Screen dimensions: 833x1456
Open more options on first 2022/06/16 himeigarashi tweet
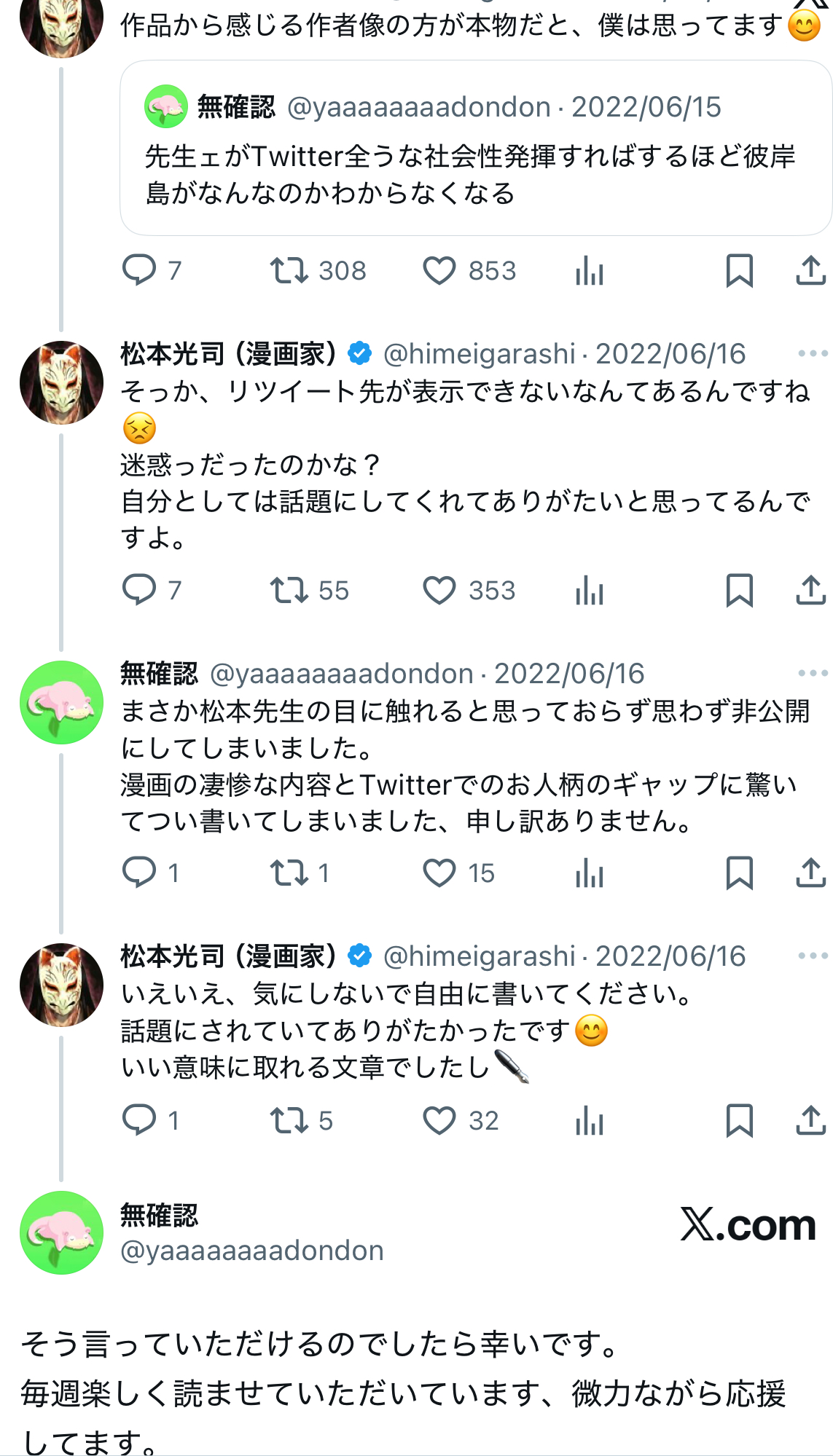coord(813,354)
